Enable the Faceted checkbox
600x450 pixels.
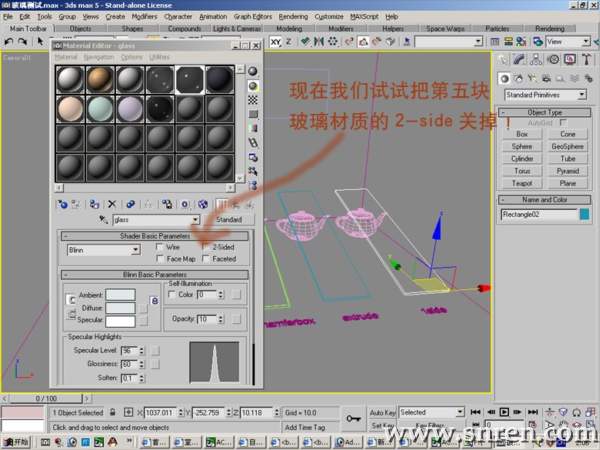coord(206,259)
